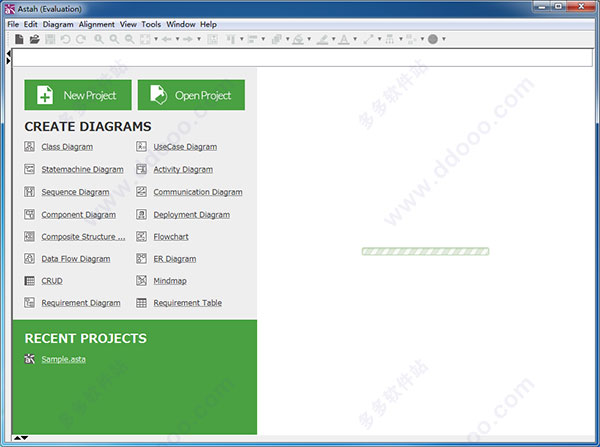Open the Alignment menu

pyautogui.click(x=97, y=24)
